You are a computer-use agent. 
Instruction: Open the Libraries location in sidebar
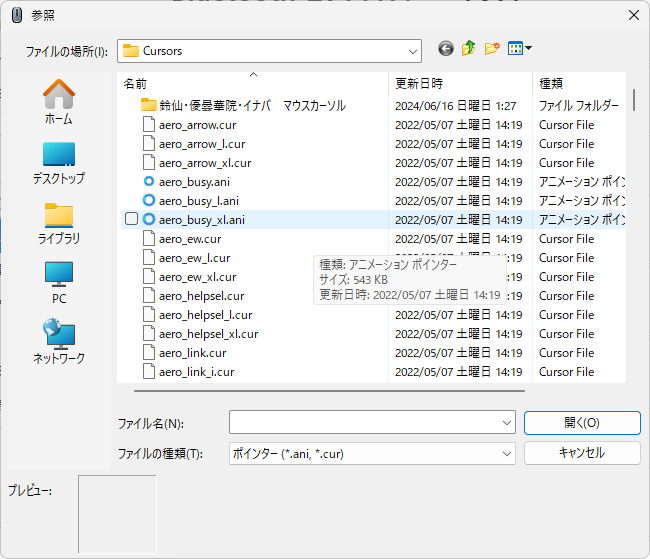pyautogui.click(x=59, y=224)
